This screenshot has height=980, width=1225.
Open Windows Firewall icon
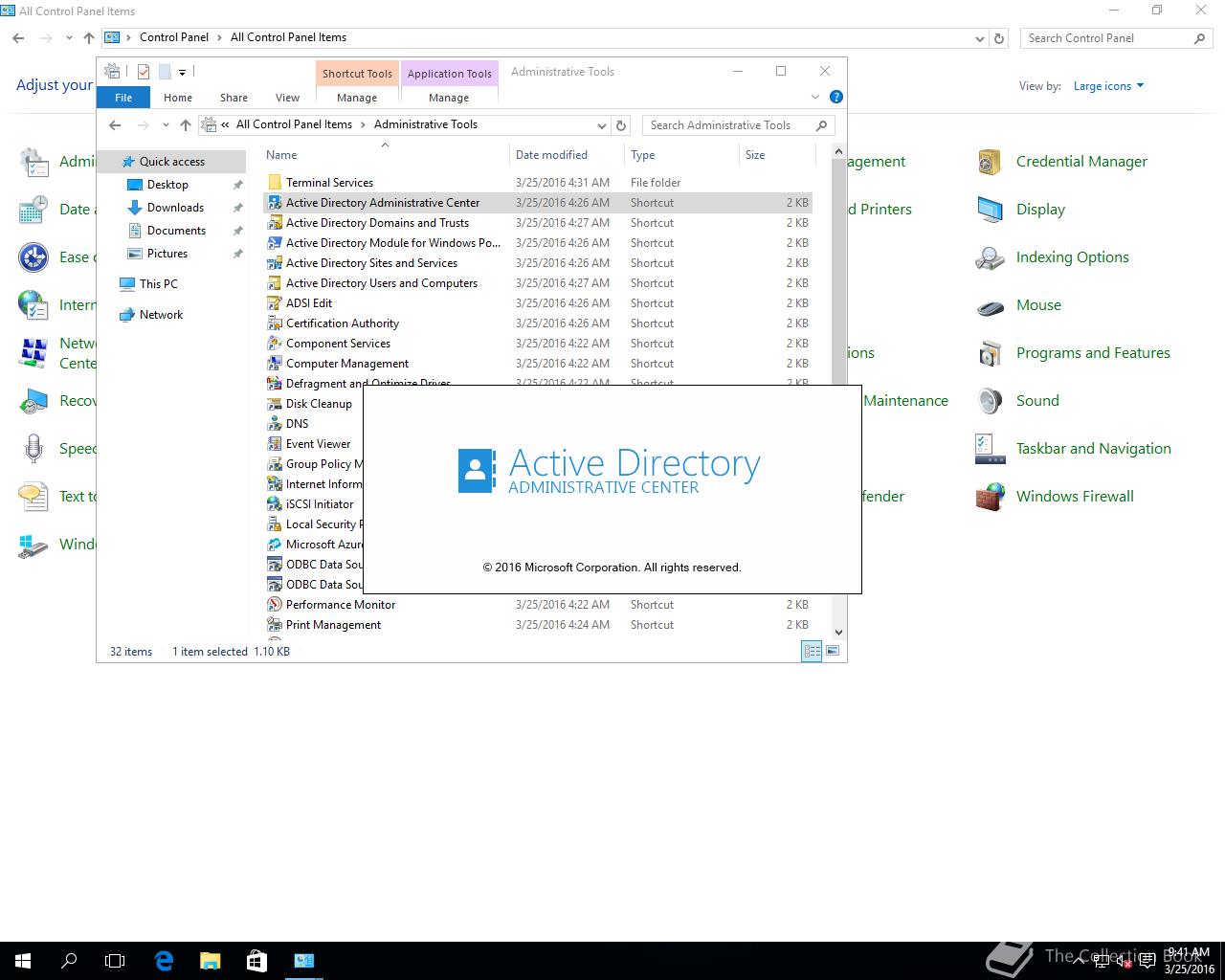pyautogui.click(x=990, y=497)
